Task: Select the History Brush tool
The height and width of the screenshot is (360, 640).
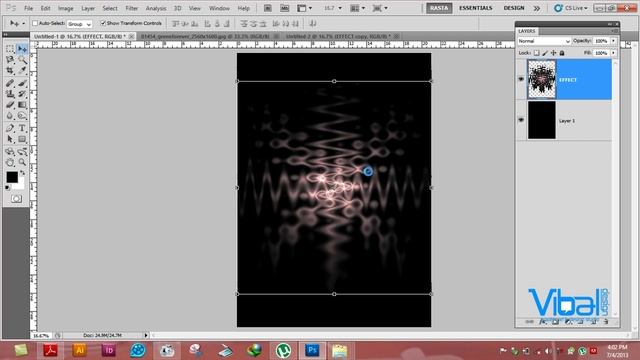Action: tap(22, 94)
